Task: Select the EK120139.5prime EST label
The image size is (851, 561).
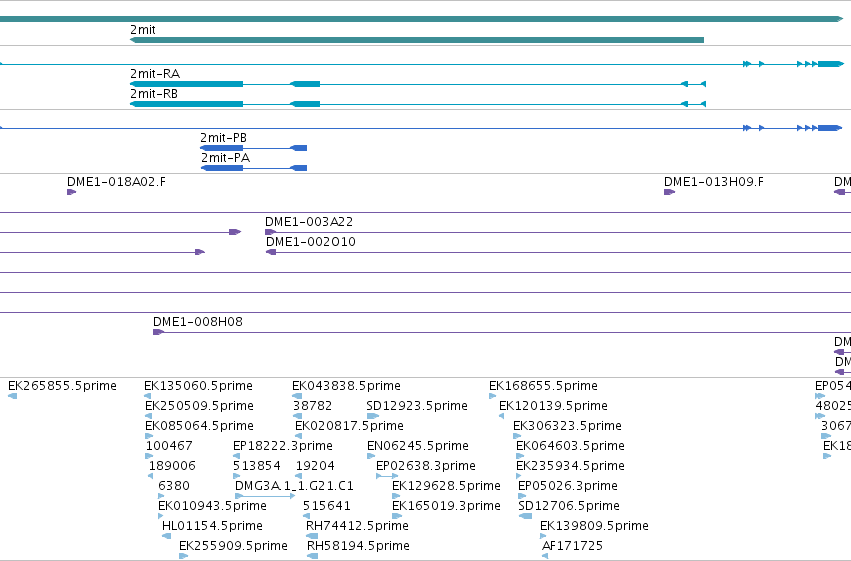Action: (x=554, y=406)
